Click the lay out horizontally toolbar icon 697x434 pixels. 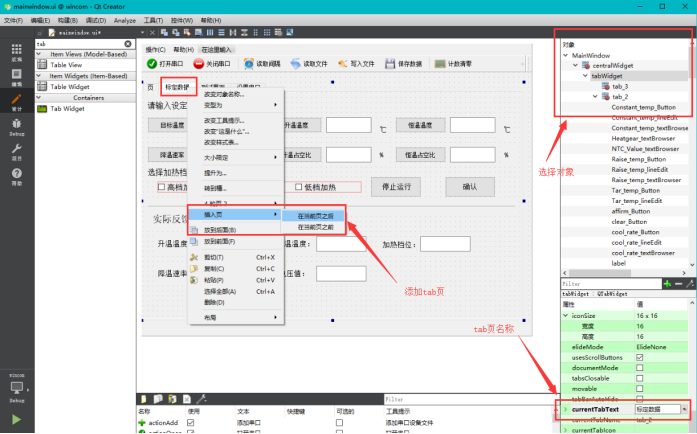(210, 32)
